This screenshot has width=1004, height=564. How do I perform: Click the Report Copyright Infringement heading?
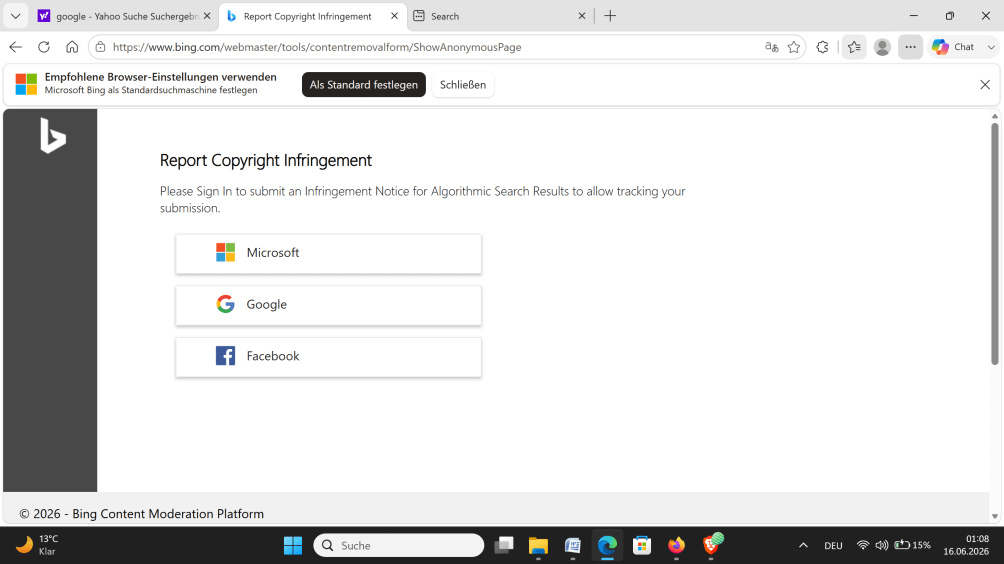tap(266, 160)
